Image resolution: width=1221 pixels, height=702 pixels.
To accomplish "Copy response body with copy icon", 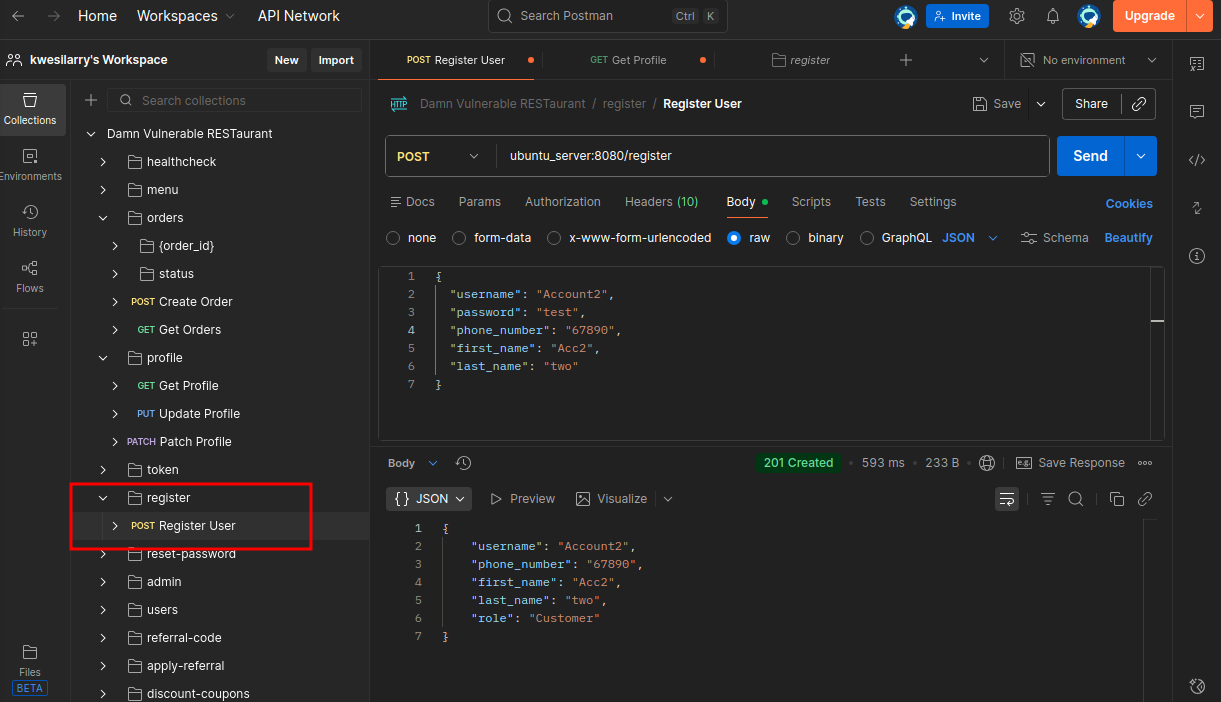I will 1117,499.
